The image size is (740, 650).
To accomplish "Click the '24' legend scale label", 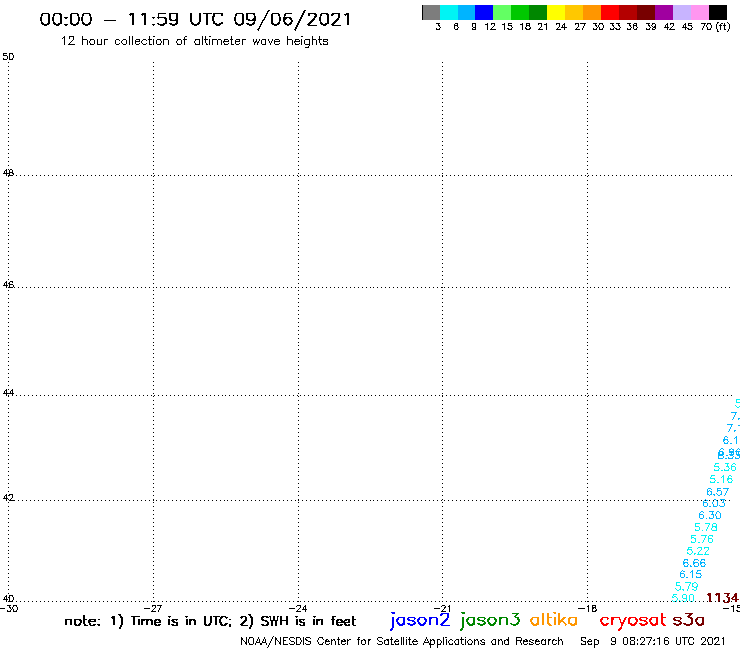I will pos(561,27).
